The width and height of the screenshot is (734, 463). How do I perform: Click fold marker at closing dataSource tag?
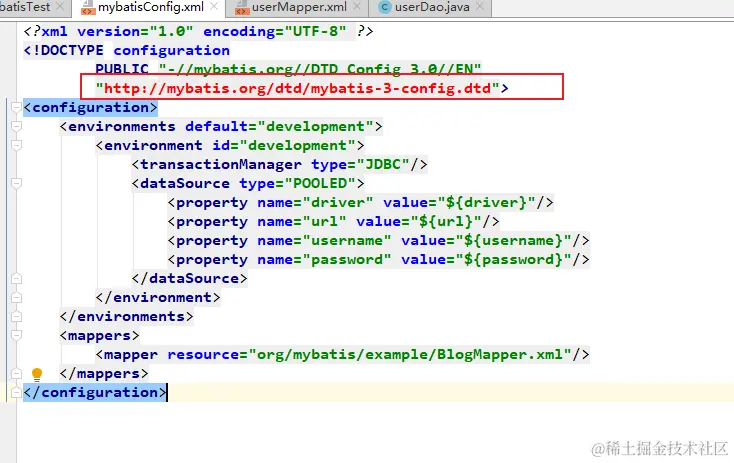click(x=16, y=279)
